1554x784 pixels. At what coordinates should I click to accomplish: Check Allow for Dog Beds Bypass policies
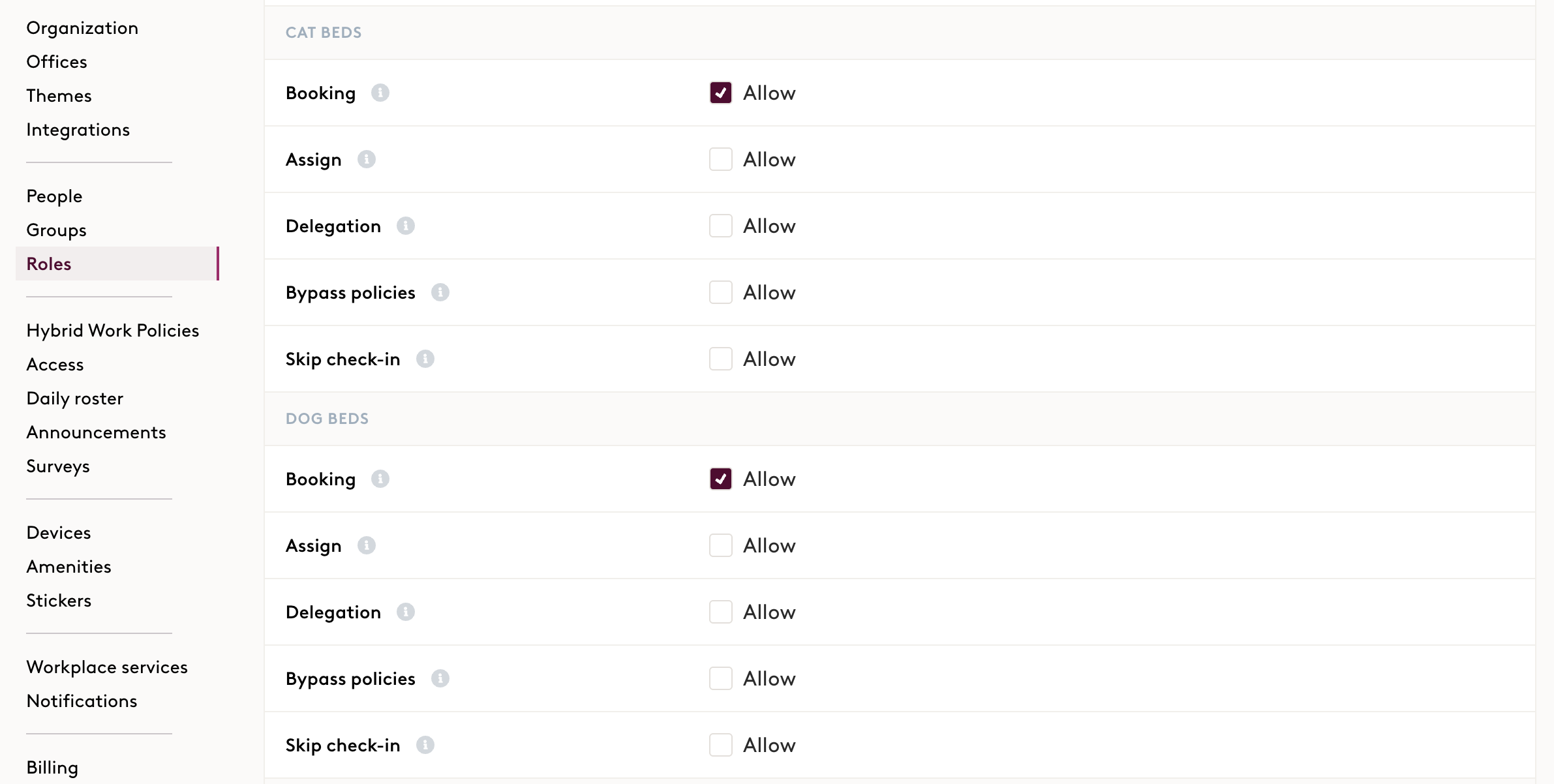pos(721,679)
